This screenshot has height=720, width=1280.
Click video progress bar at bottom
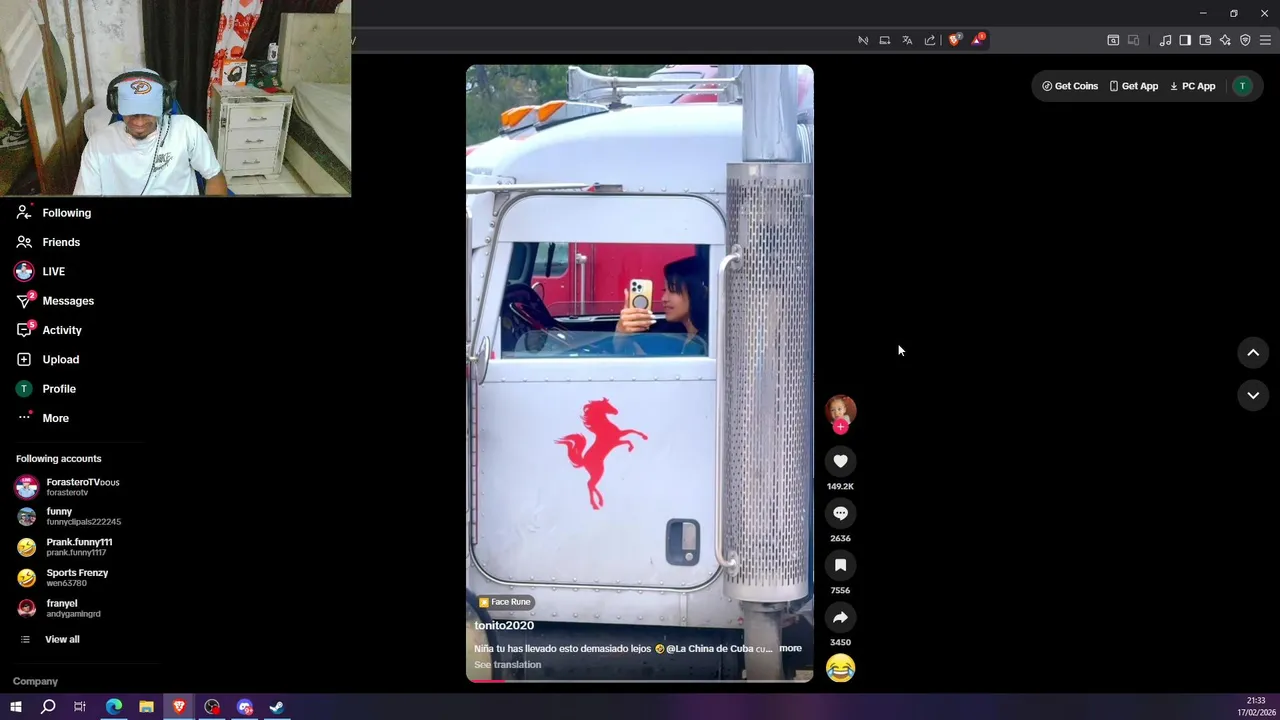pos(640,681)
